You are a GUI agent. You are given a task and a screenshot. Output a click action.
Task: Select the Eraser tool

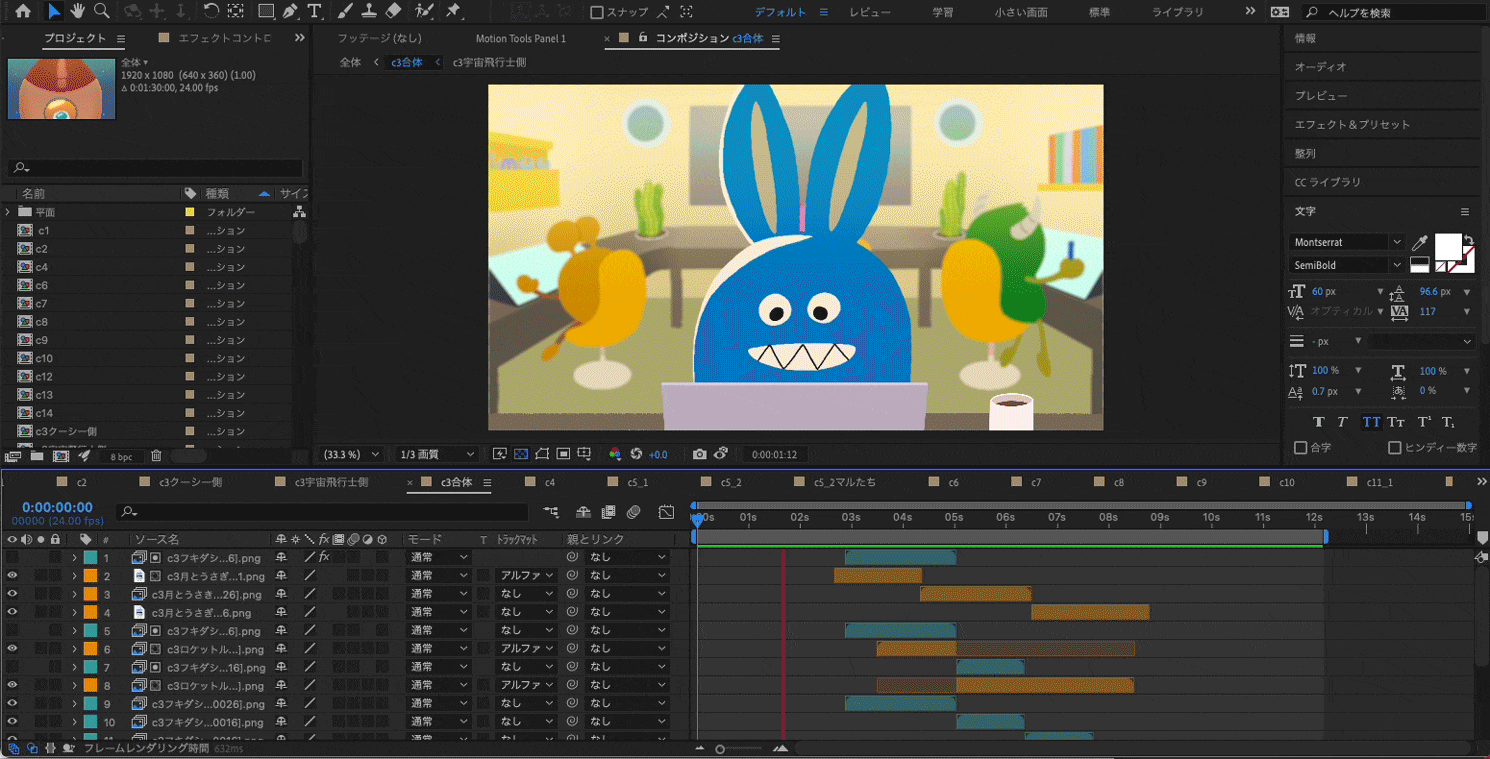pos(393,11)
